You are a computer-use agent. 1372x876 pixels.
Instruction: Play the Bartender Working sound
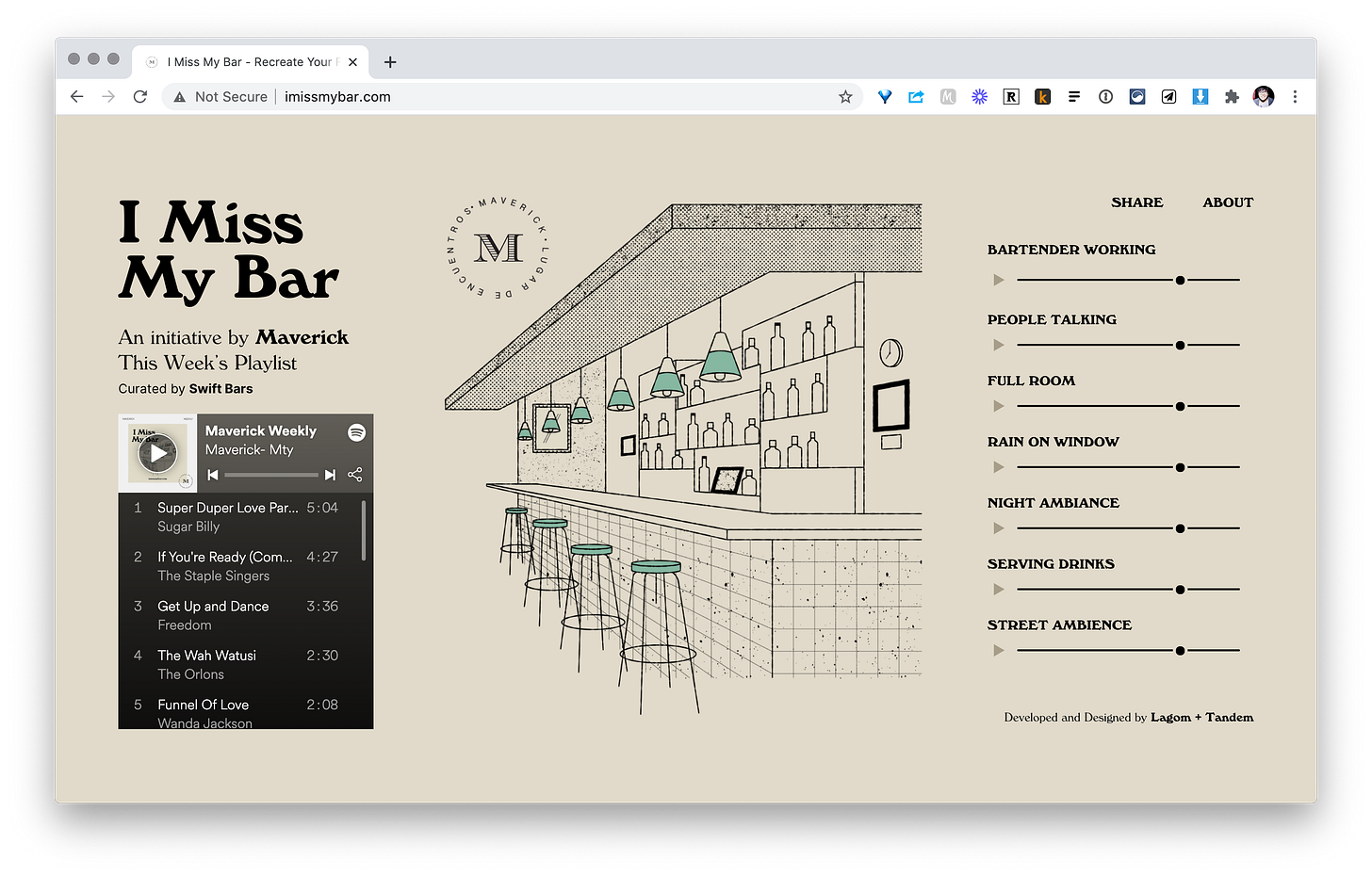point(999,280)
